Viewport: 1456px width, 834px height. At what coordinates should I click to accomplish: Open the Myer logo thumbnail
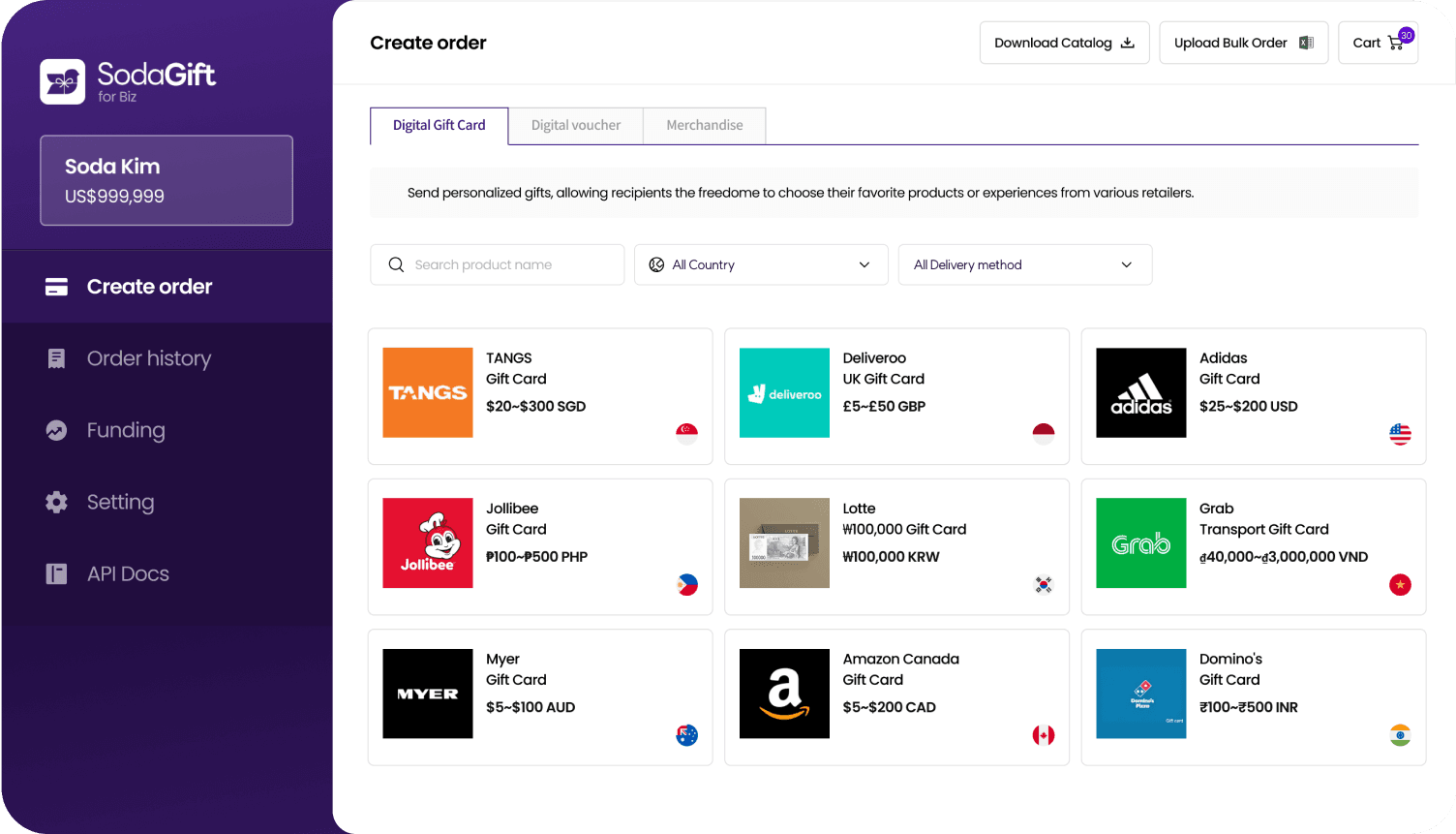pyautogui.click(x=428, y=694)
